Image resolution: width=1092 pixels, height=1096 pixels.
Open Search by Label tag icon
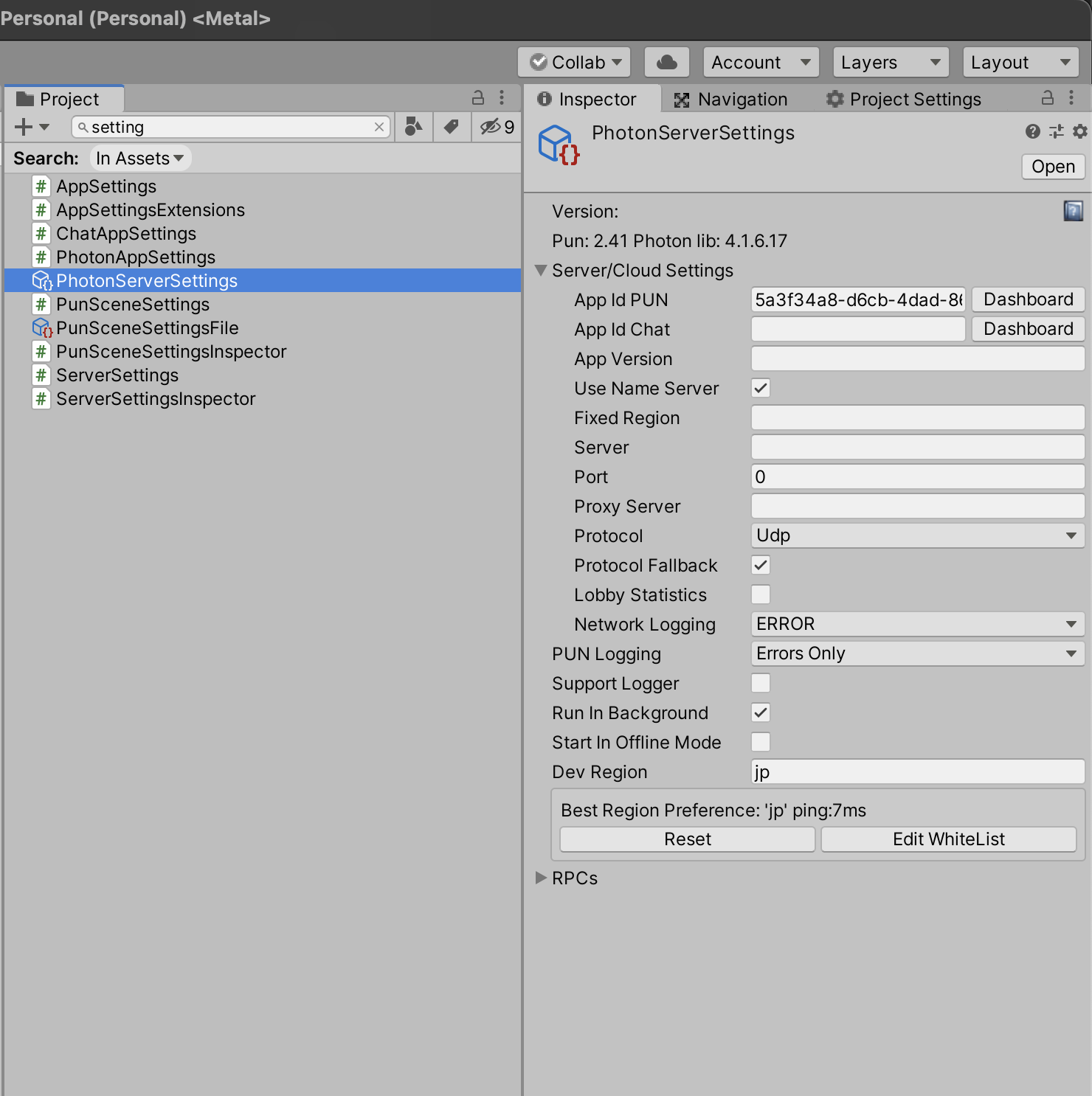point(451,127)
